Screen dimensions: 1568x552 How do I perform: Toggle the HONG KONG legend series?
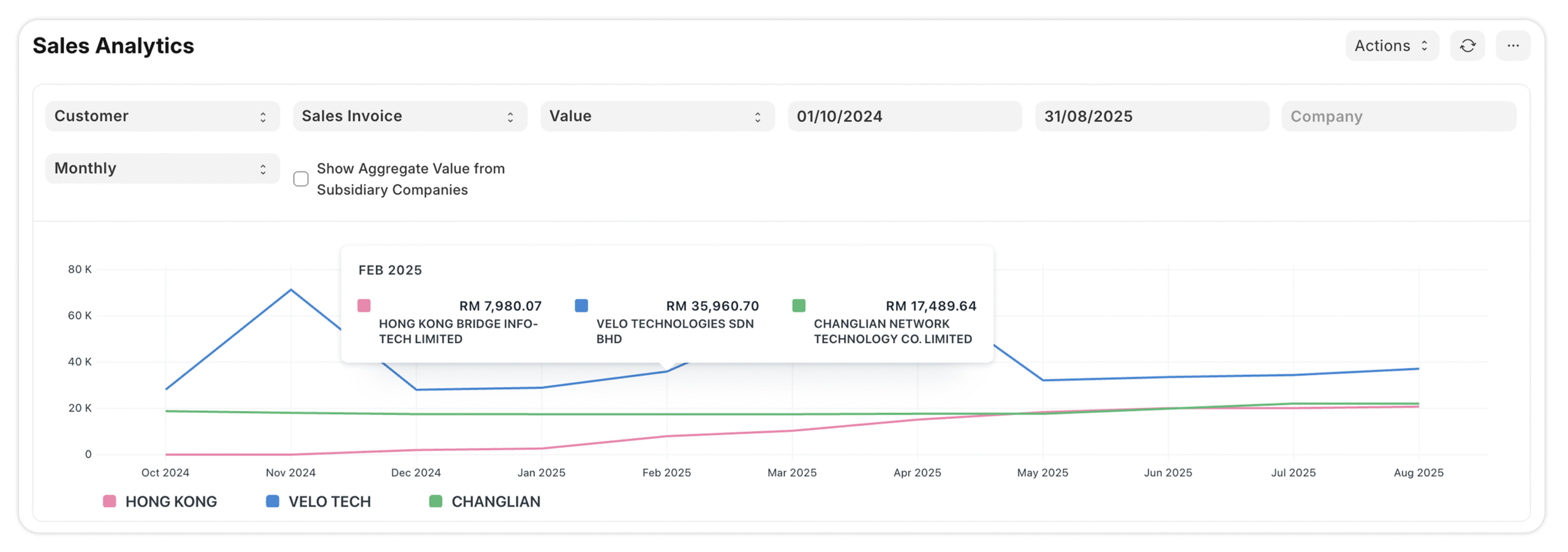171,502
